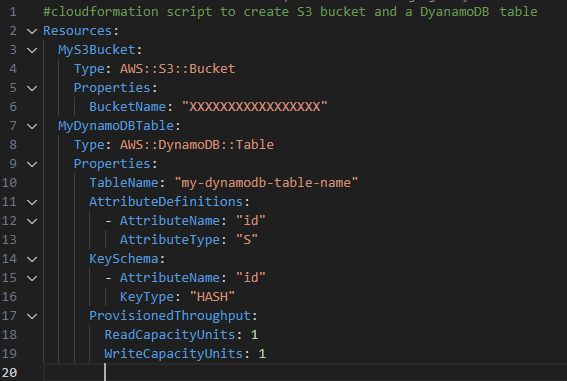
Task: Collapse the Resources block on line 2
Action: [x=32, y=31]
